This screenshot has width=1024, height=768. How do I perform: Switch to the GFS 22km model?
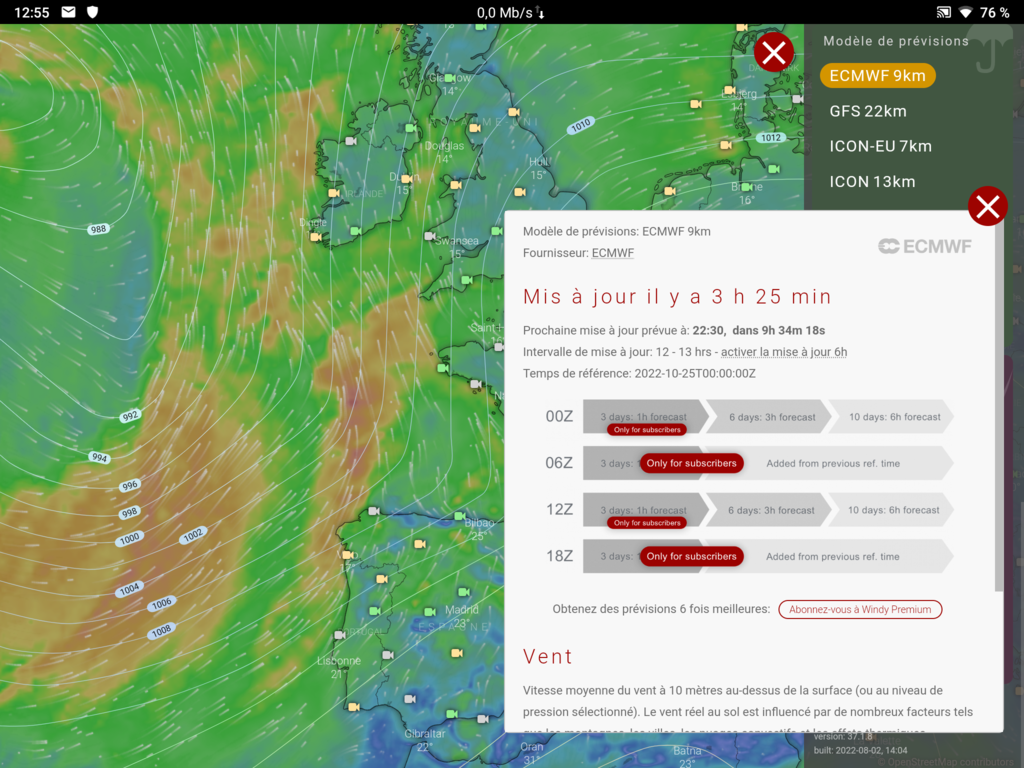pyautogui.click(x=868, y=111)
